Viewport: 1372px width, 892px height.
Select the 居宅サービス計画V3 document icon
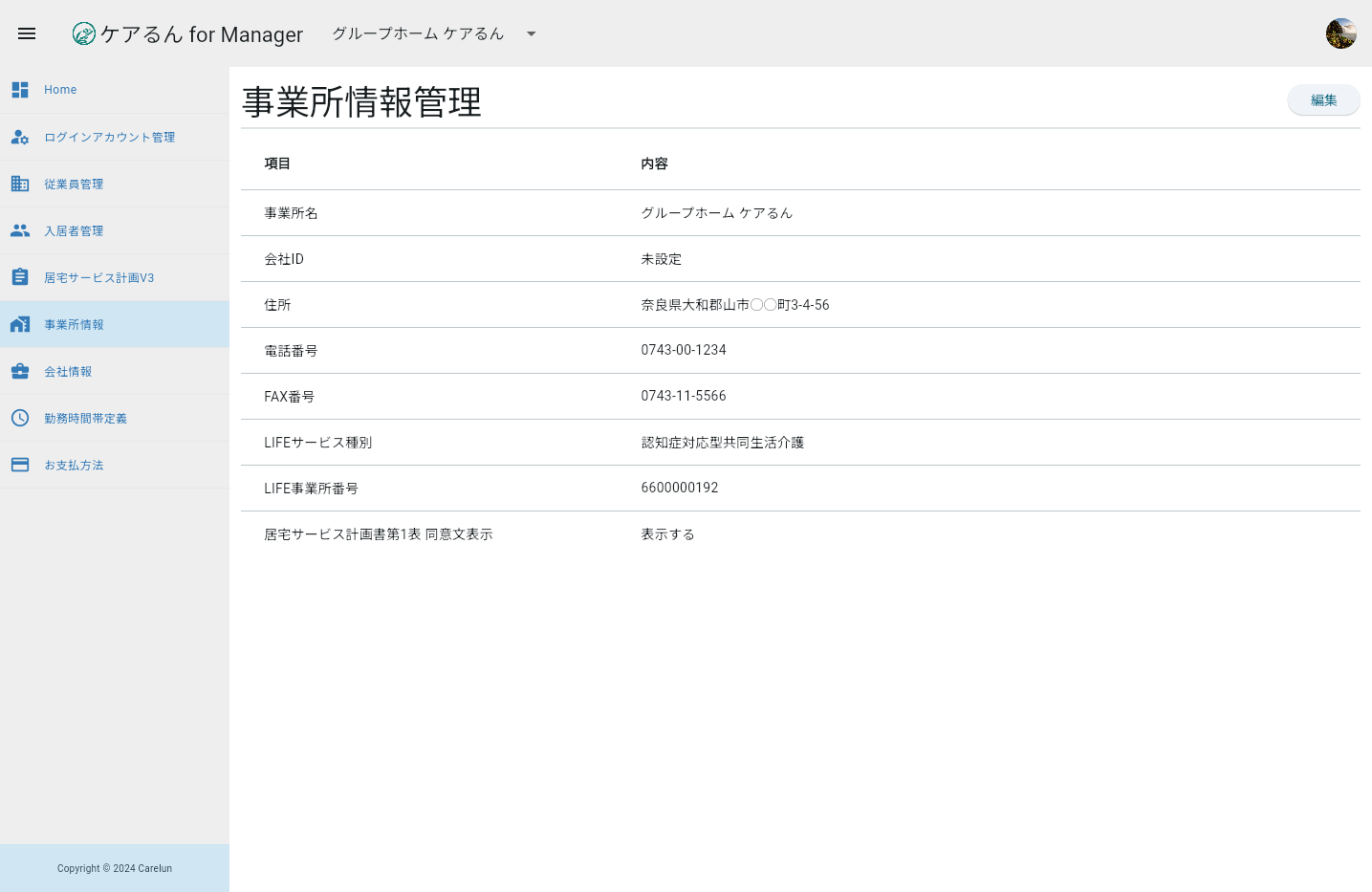(20, 277)
